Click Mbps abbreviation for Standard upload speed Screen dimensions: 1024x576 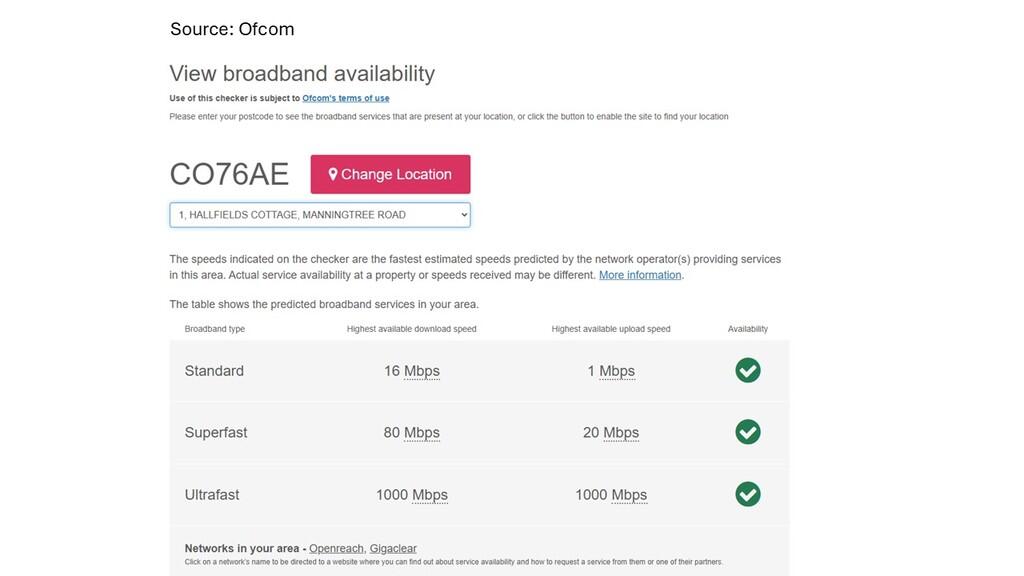pos(617,371)
